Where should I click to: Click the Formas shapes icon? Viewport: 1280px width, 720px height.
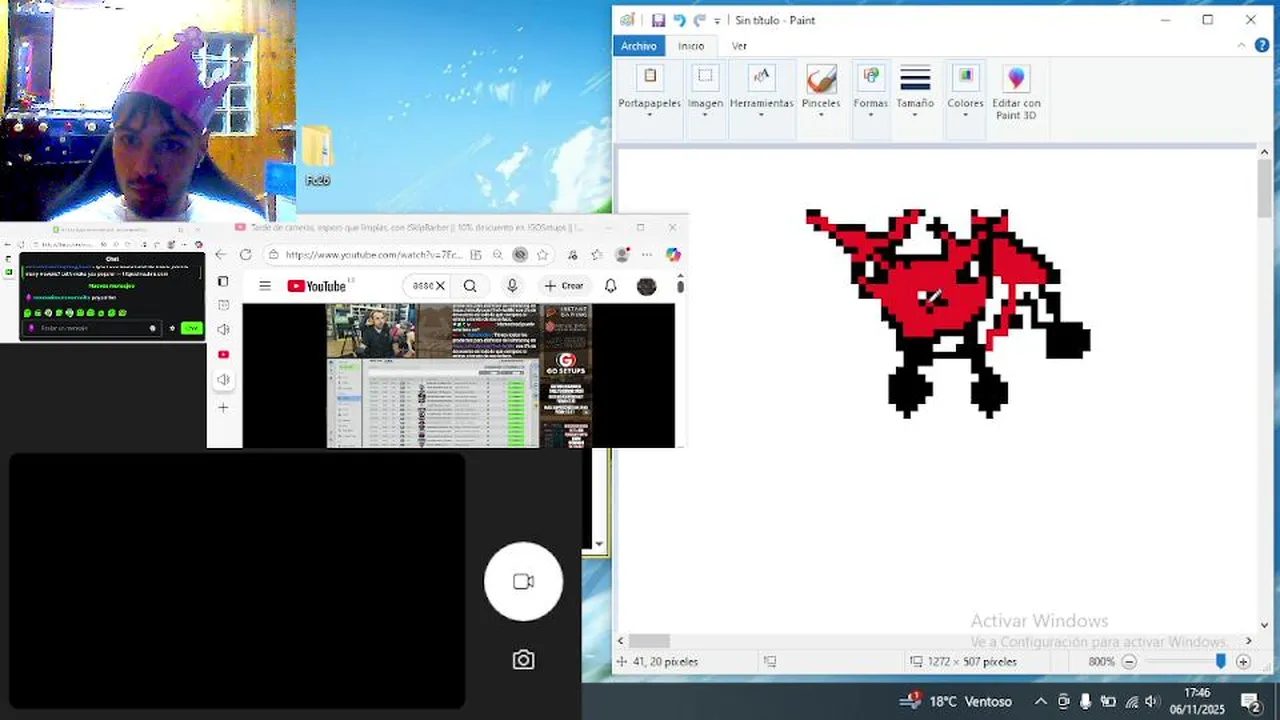coord(870,77)
